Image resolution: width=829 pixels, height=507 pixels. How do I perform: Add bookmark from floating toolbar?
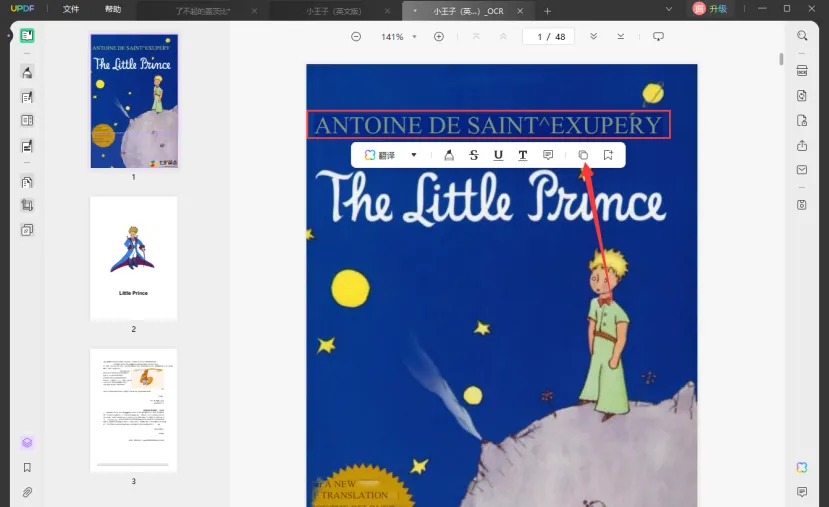(x=608, y=155)
